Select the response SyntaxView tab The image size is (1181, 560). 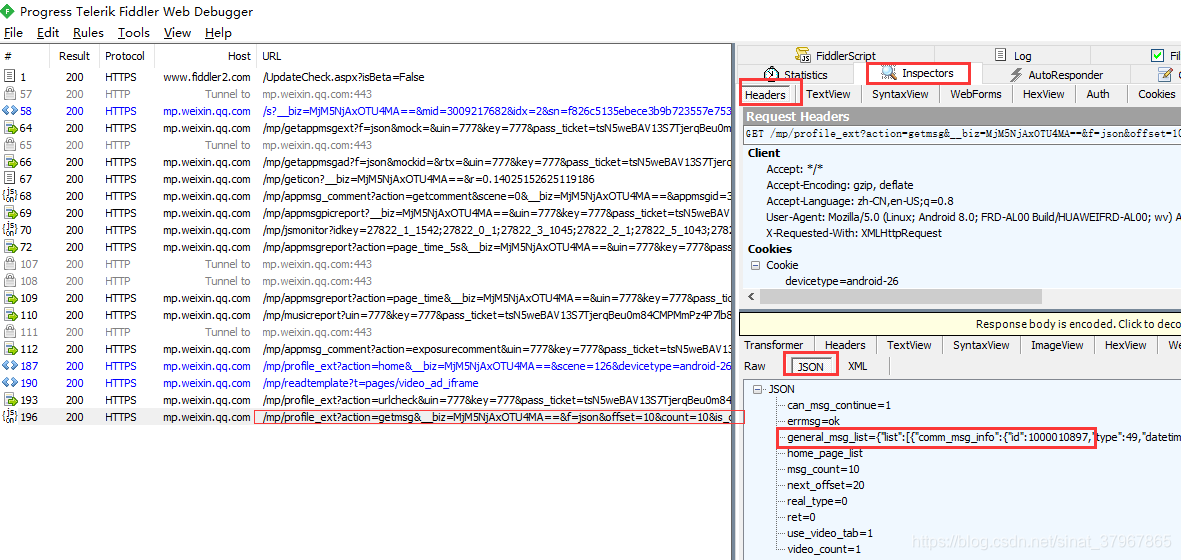pos(981,345)
